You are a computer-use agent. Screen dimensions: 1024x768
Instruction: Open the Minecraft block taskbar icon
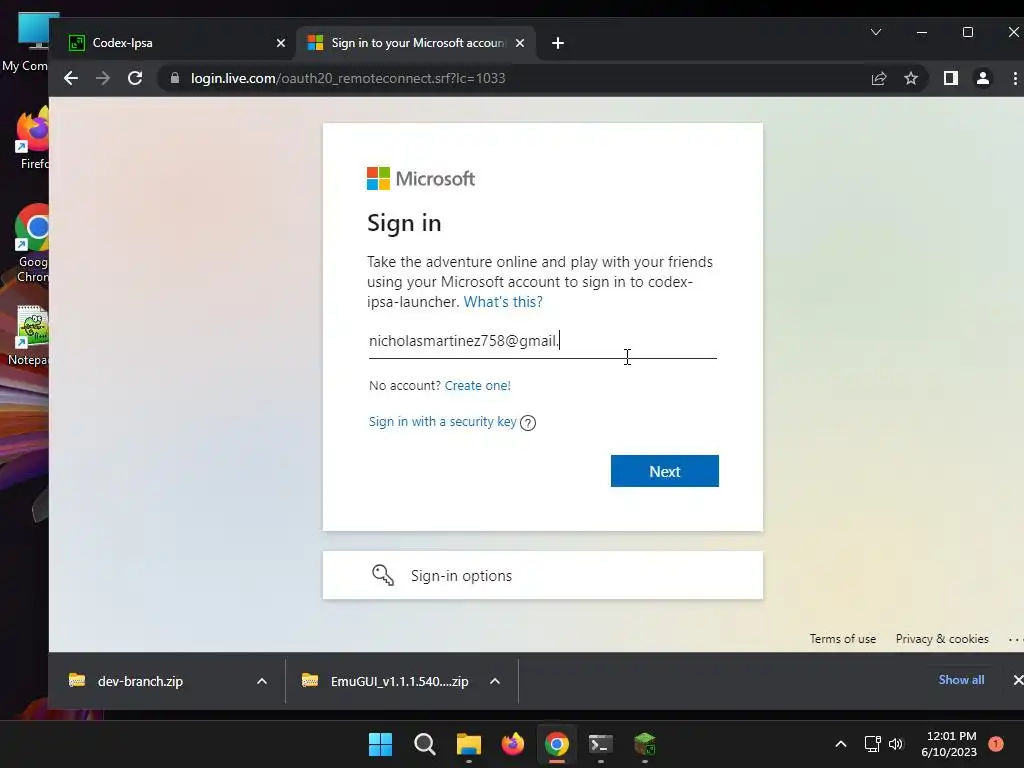[645, 744]
